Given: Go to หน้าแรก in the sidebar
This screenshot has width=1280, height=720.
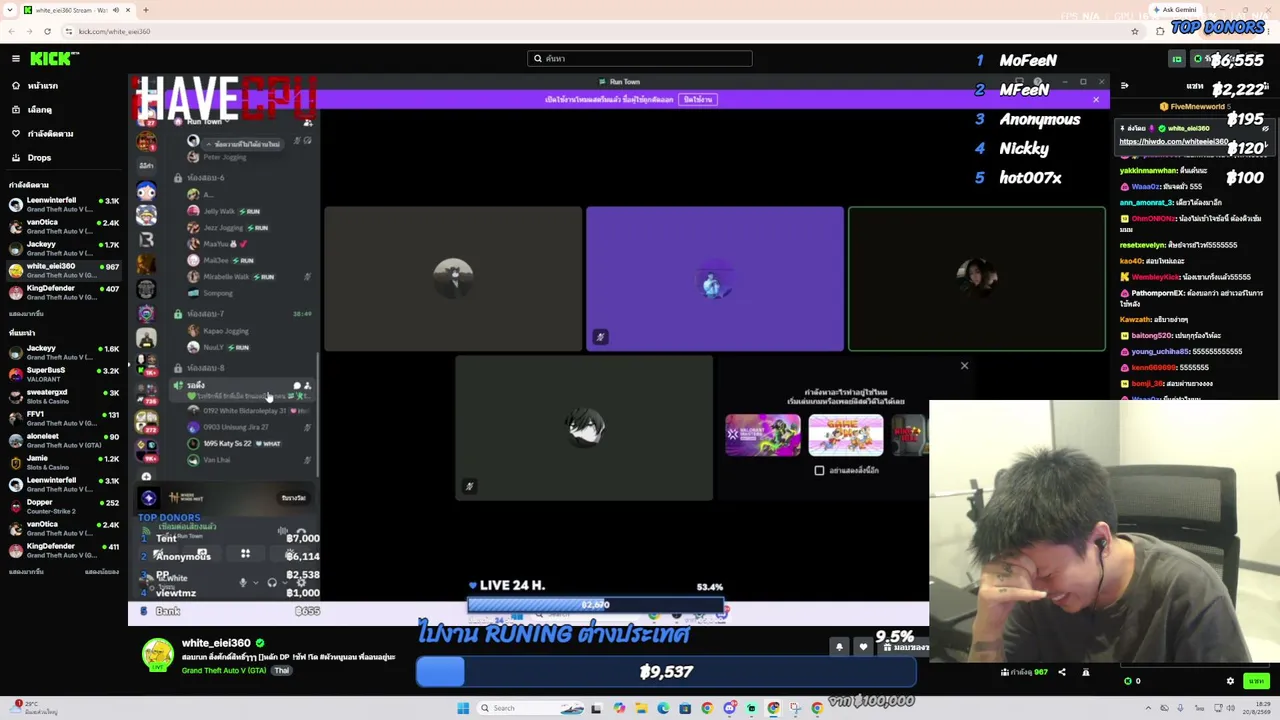Looking at the screenshot, I should 42,86.
